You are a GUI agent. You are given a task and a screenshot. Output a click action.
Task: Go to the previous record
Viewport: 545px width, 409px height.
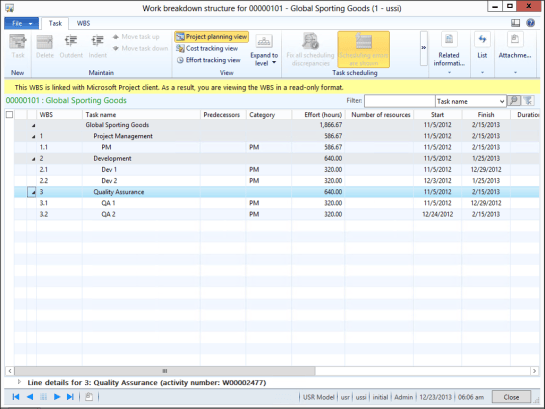pos(30,396)
